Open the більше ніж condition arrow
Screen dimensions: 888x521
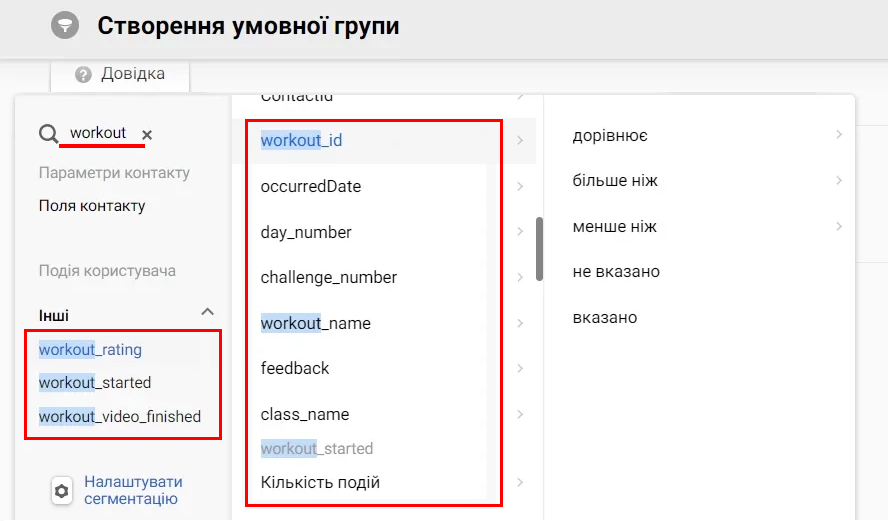pyautogui.click(x=839, y=181)
